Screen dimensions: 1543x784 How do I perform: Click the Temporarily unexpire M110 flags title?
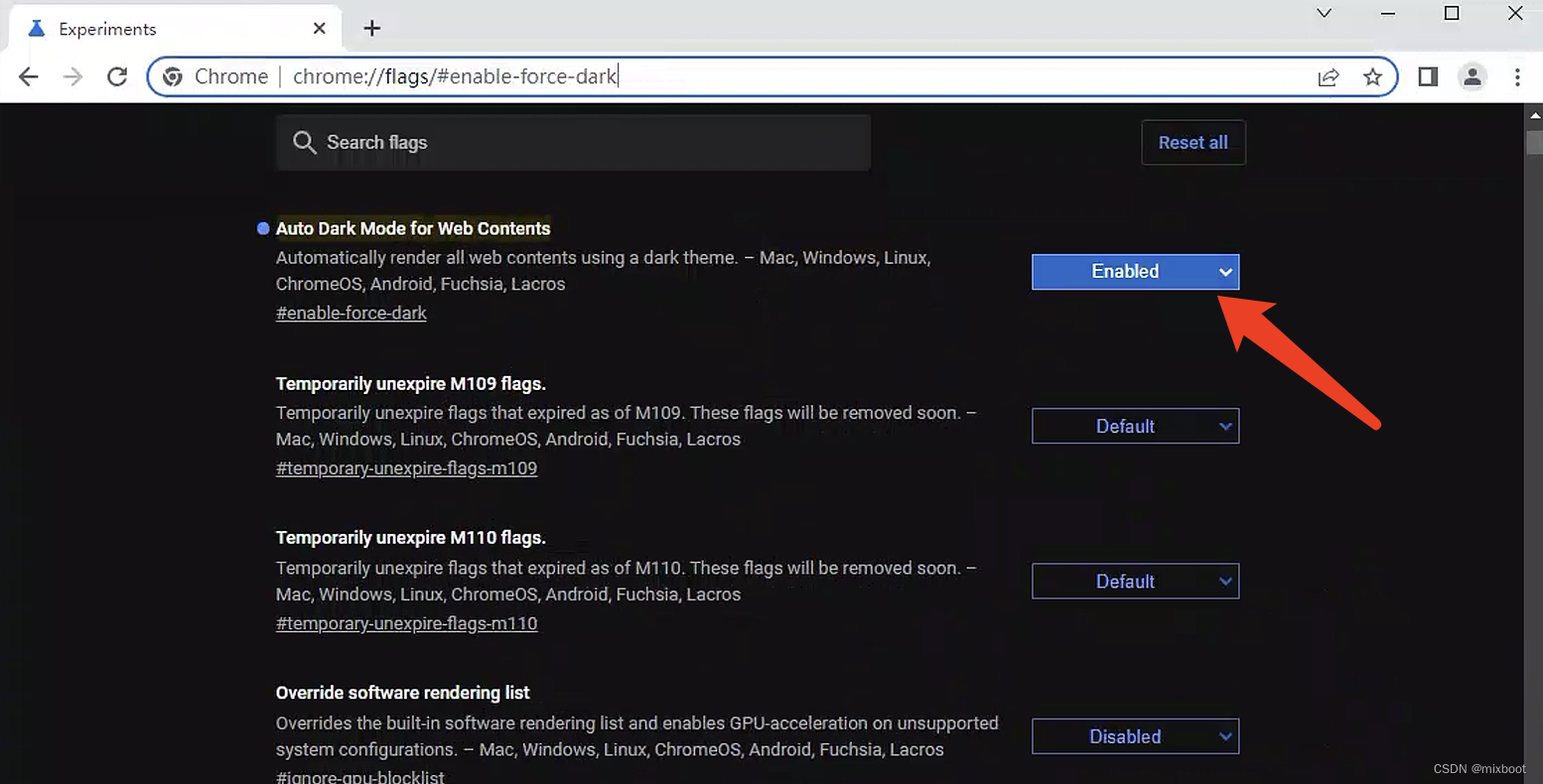click(411, 538)
